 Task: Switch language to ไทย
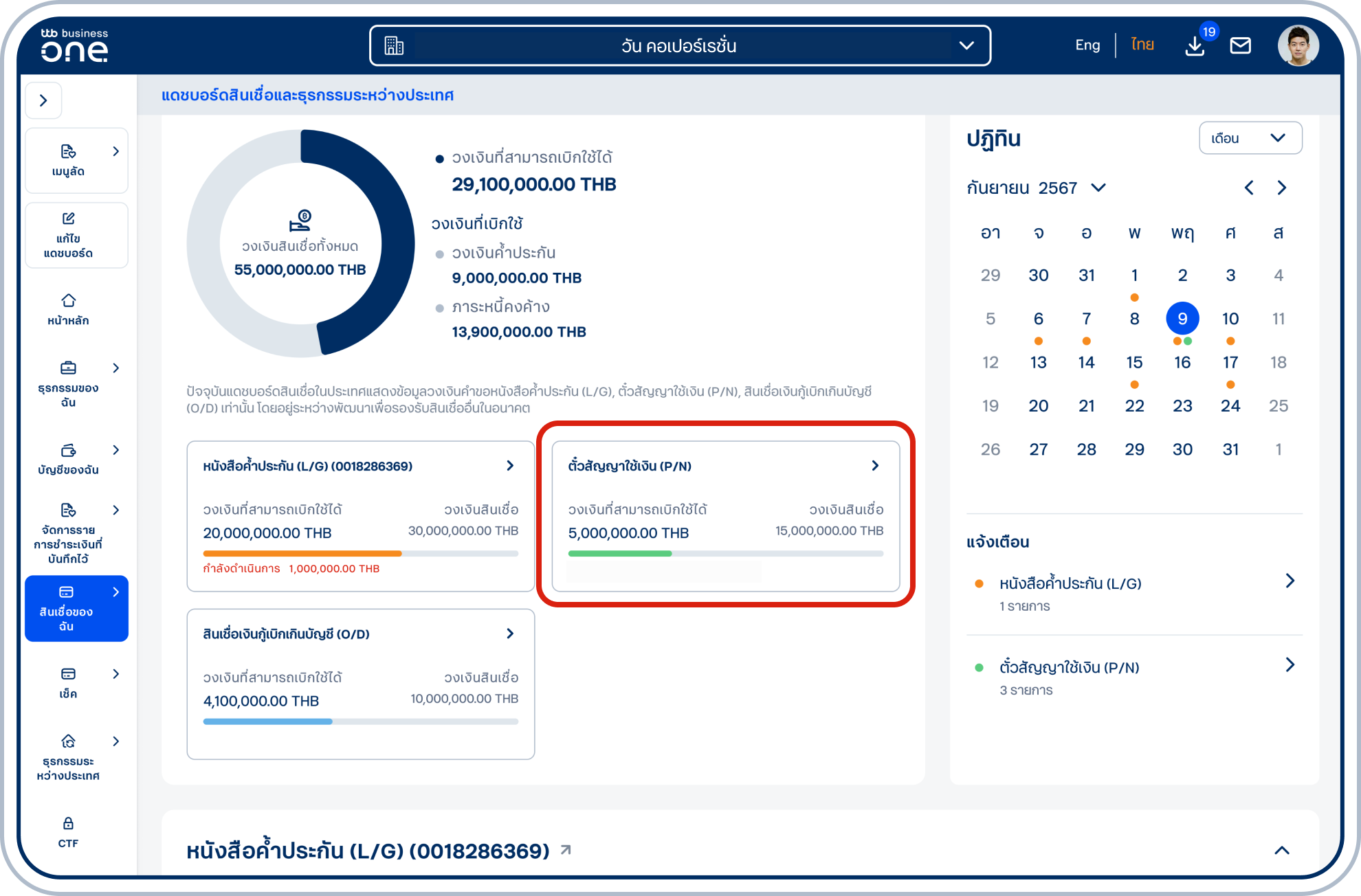[1142, 45]
